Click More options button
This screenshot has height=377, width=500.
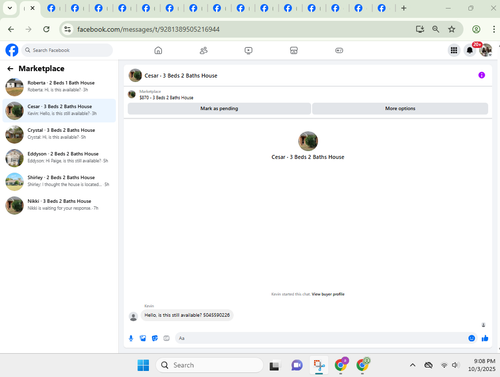(x=400, y=109)
